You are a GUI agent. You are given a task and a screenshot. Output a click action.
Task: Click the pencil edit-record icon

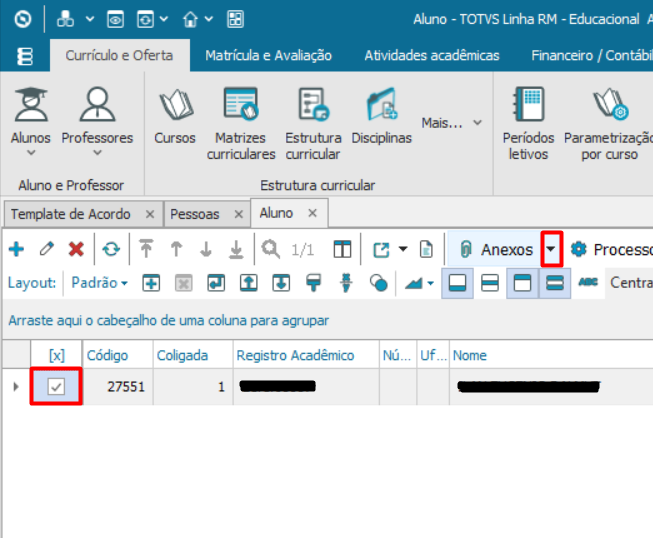(46, 249)
